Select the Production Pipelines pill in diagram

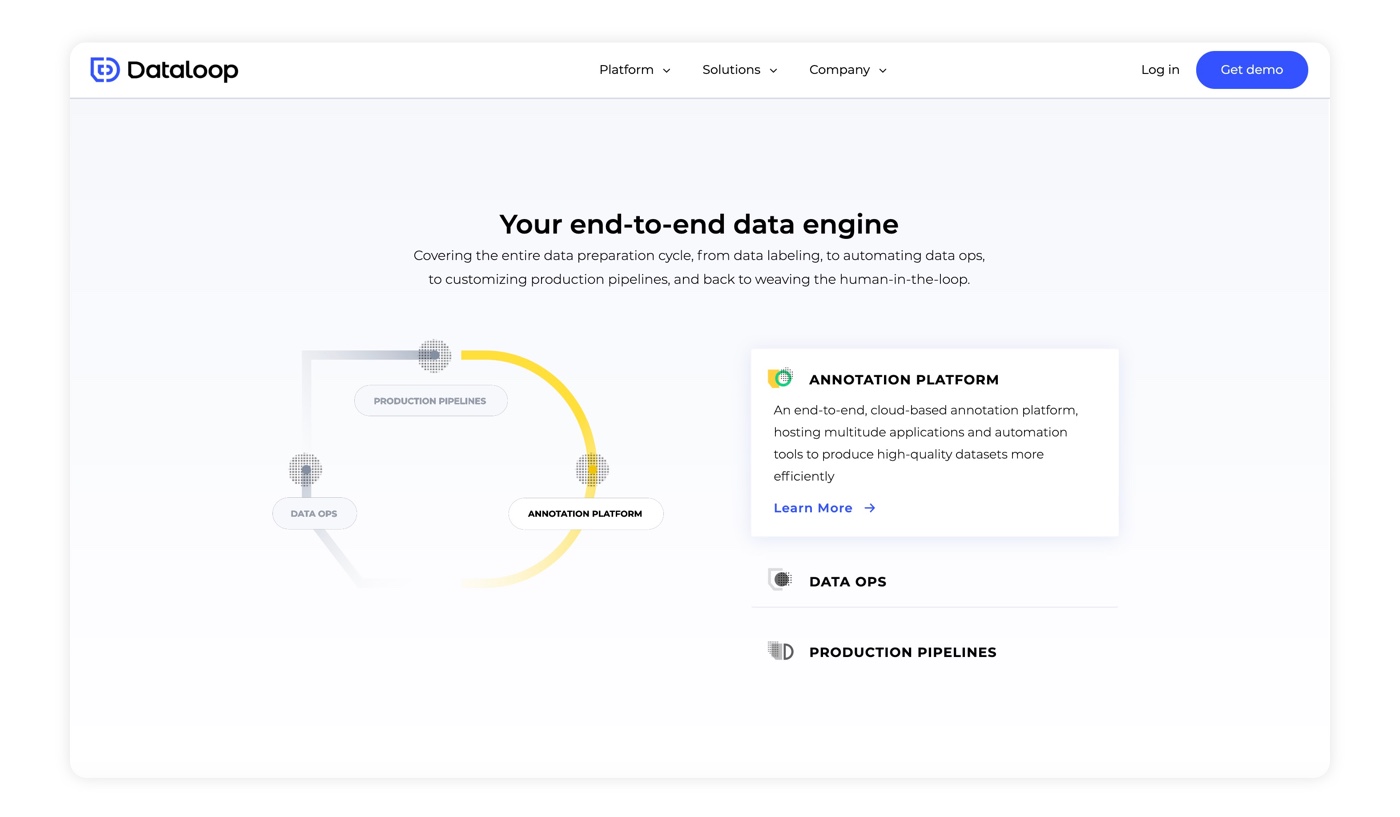(430, 401)
